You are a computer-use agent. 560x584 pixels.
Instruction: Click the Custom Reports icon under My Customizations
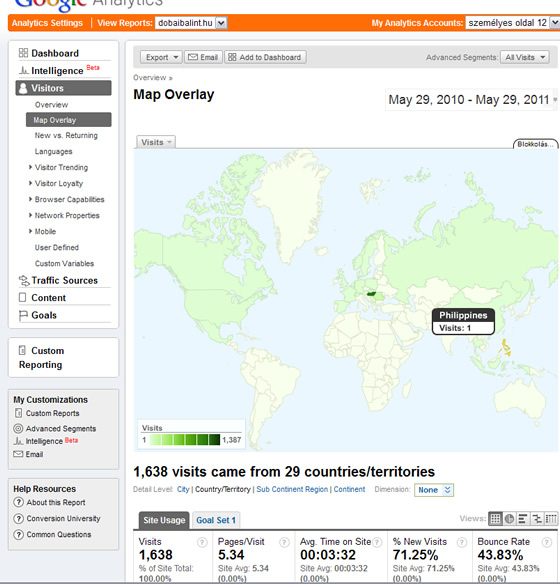[18, 413]
